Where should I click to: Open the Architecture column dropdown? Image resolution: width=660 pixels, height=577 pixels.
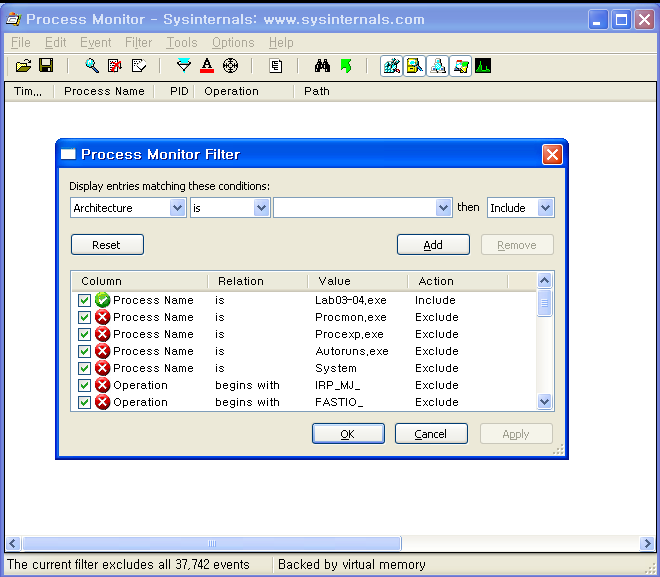pos(177,207)
